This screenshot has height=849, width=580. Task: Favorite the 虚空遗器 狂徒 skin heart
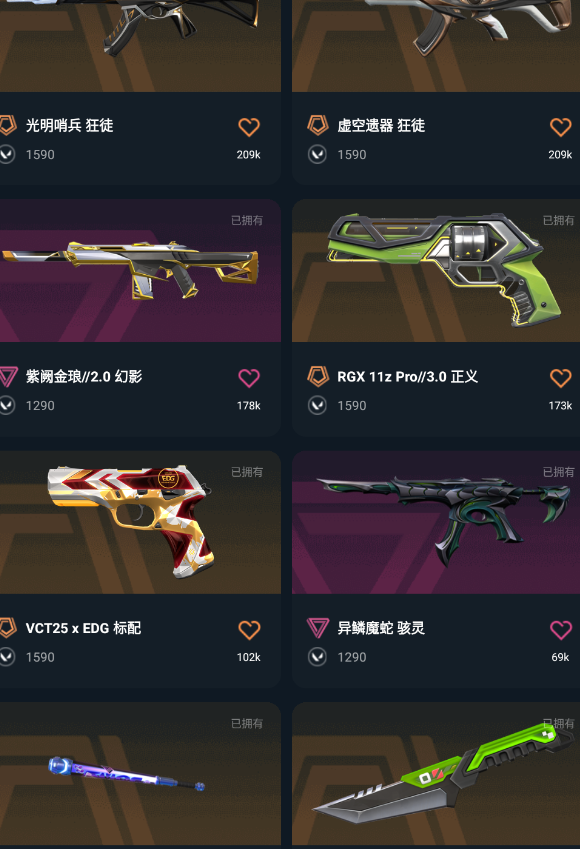coord(561,127)
